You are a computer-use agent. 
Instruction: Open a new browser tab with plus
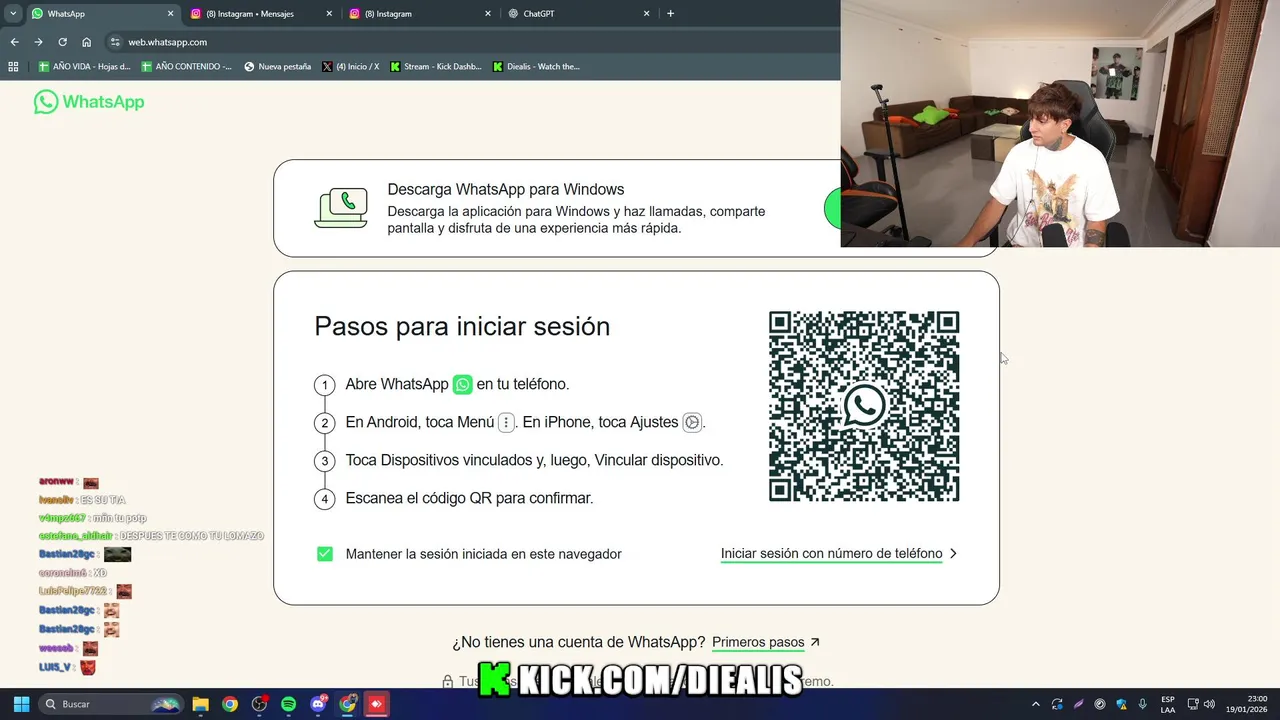coord(670,14)
